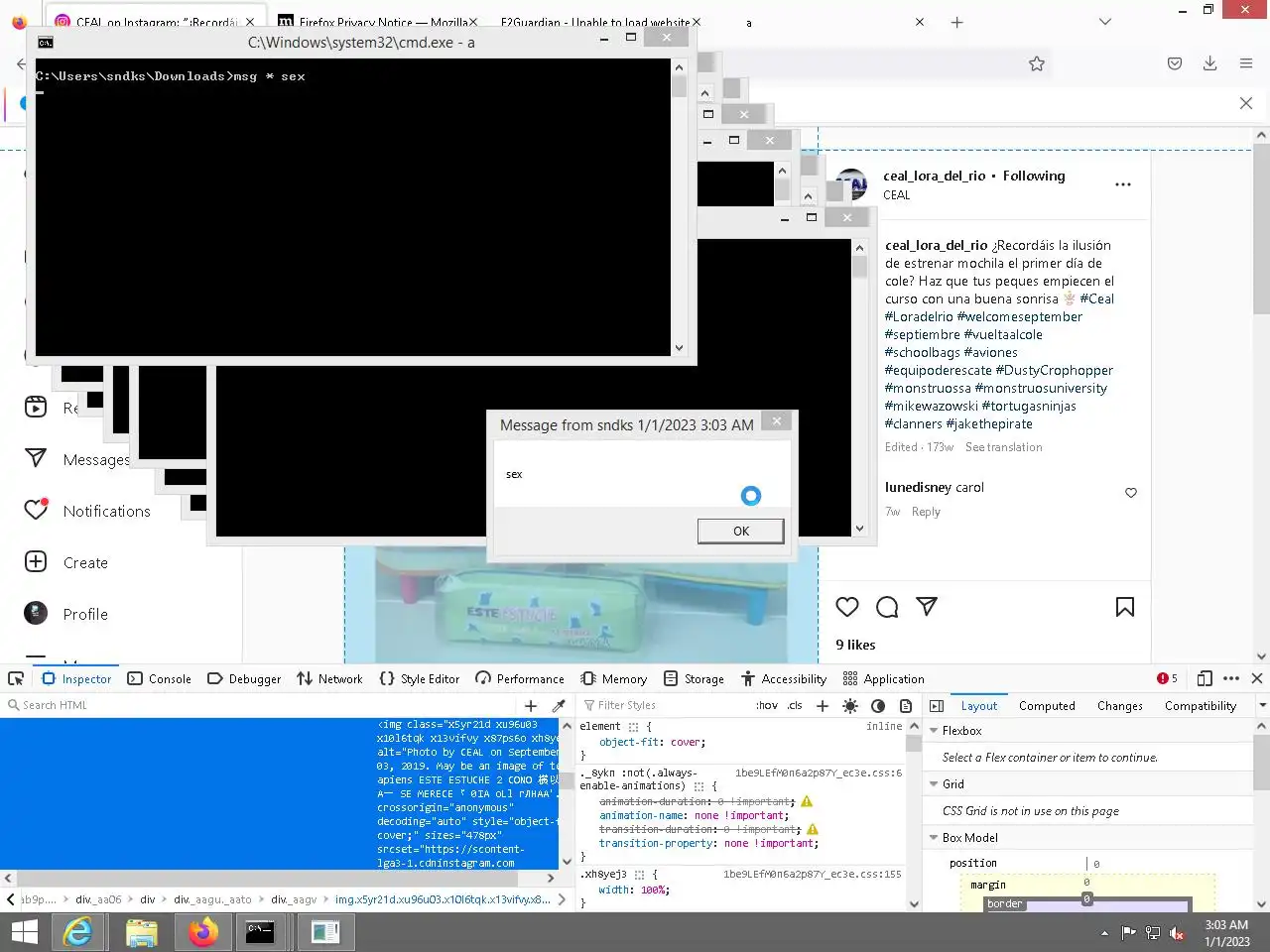Click the muted volume tray icon
The width and height of the screenshot is (1270, 952).
1177,932
